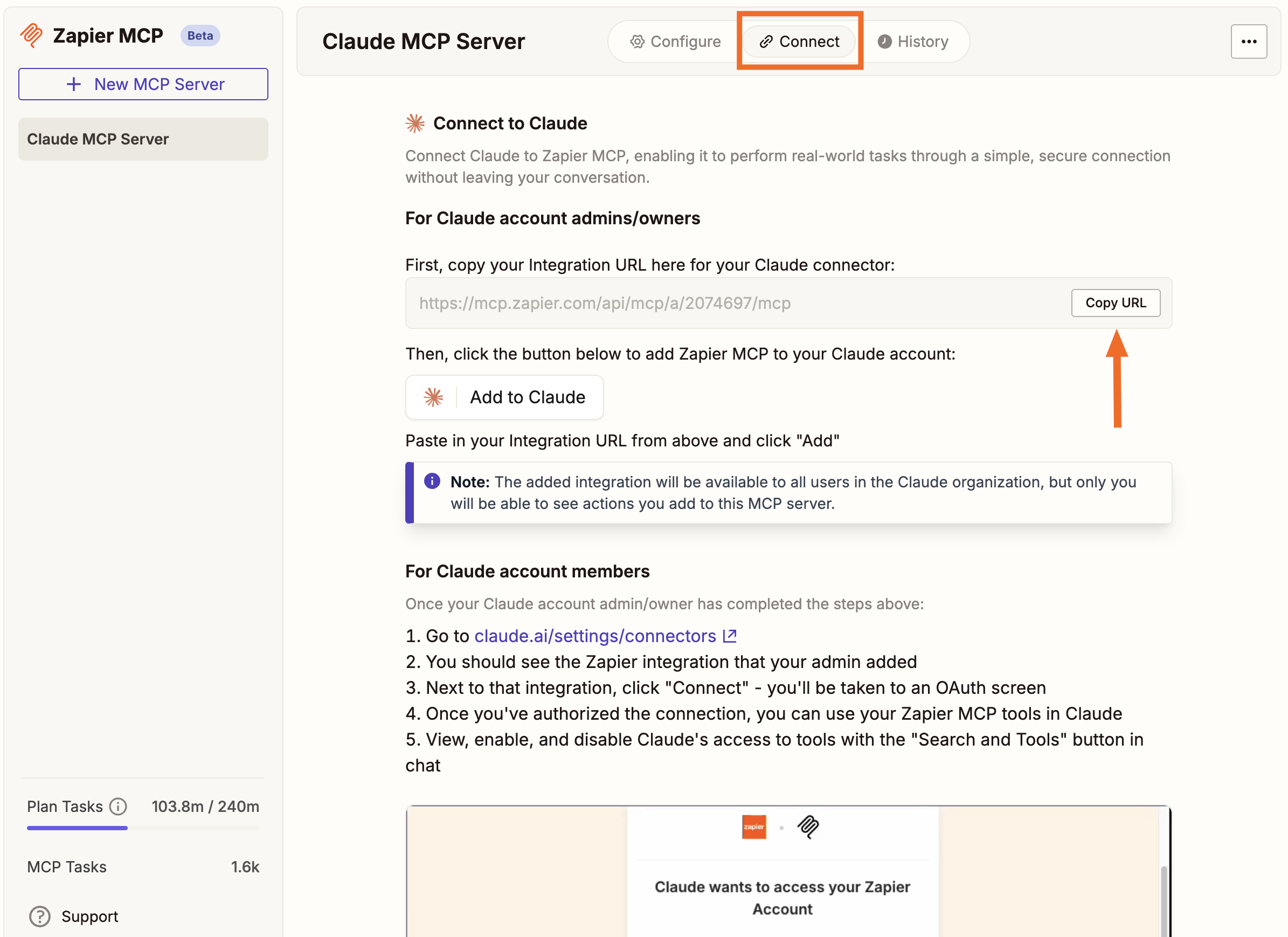Image resolution: width=1288 pixels, height=937 pixels.
Task: Open the three-dots more options menu
Action: coord(1249,42)
